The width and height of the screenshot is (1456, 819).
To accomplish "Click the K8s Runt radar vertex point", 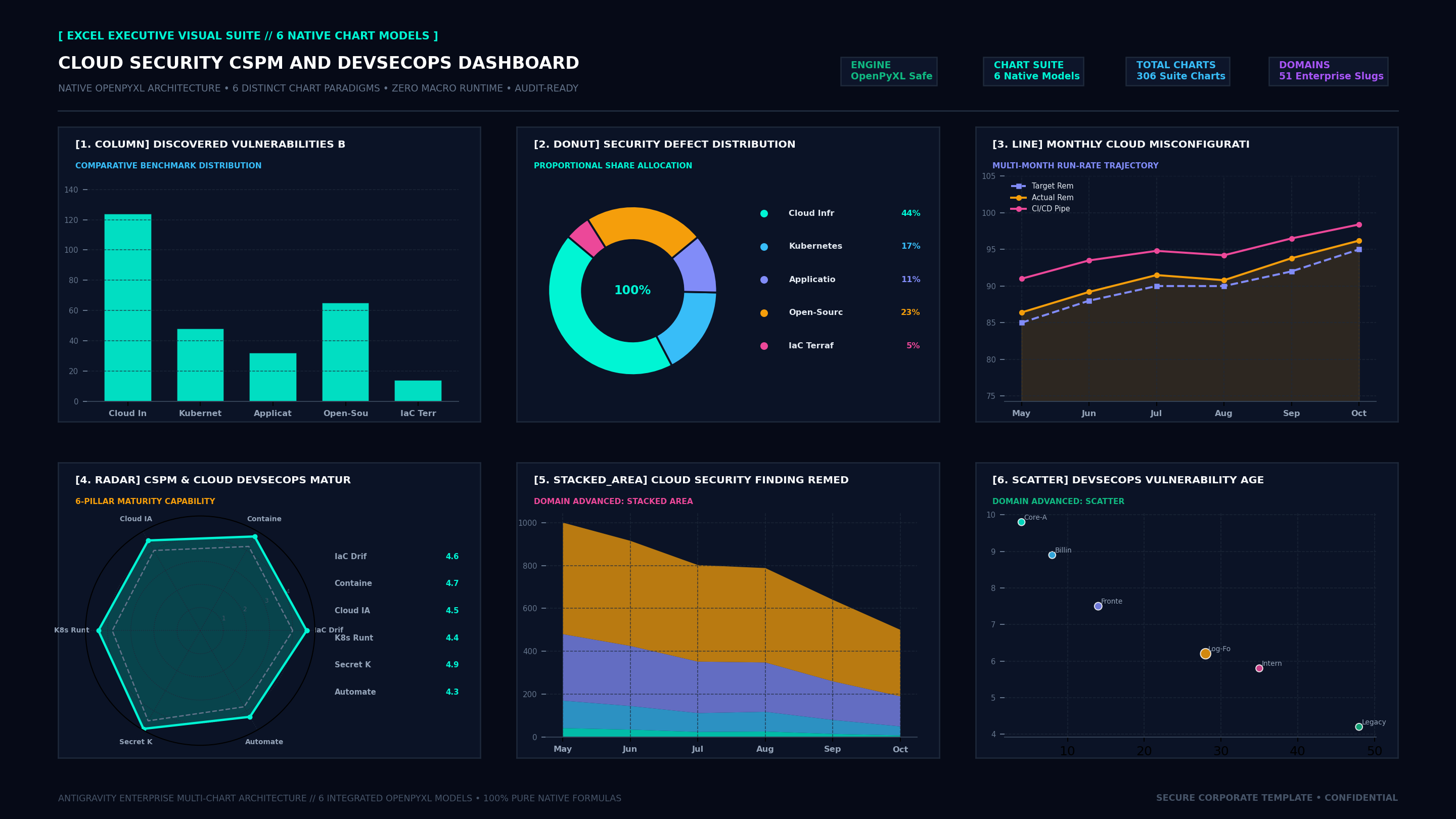I will (99, 630).
